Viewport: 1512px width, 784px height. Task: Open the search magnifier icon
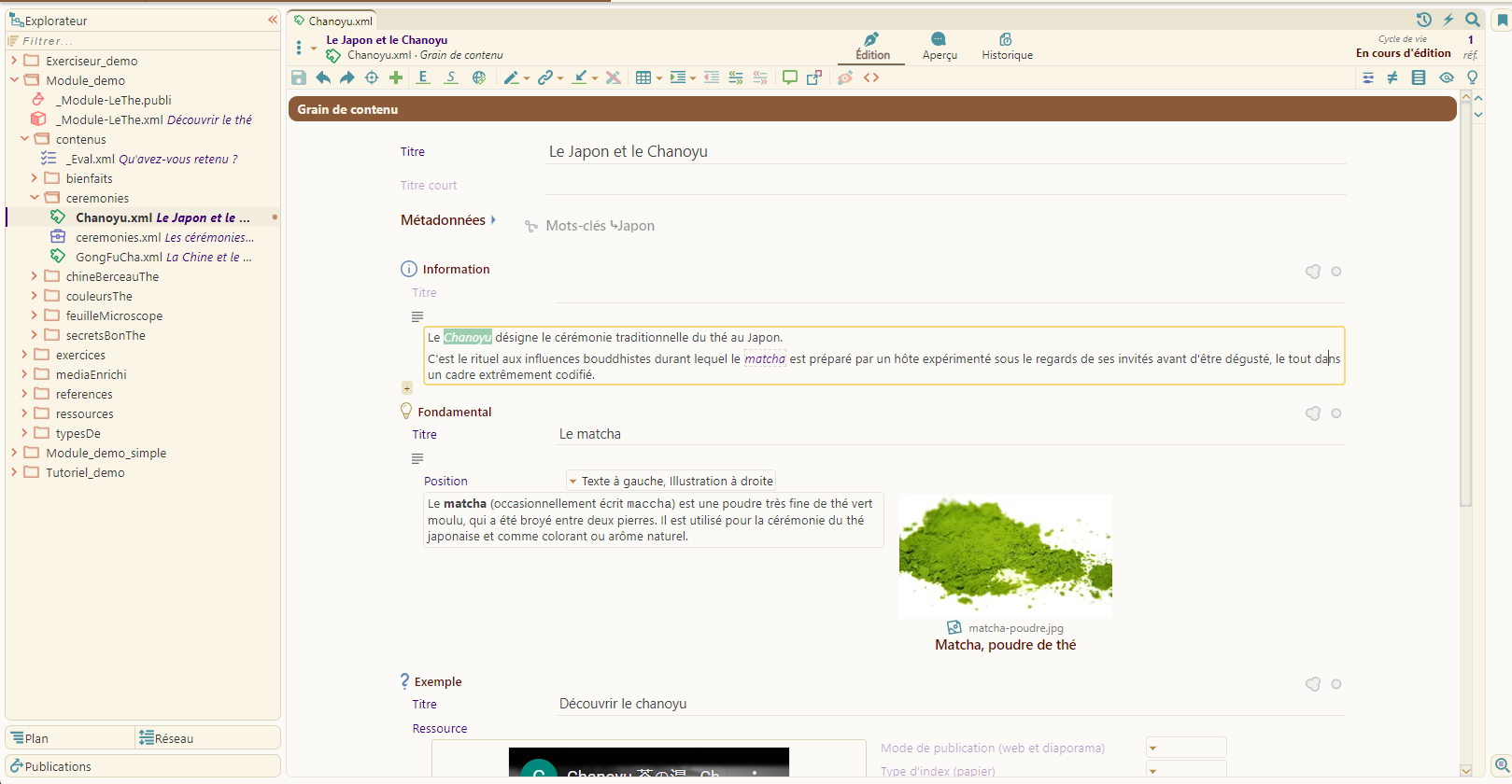tap(1473, 20)
